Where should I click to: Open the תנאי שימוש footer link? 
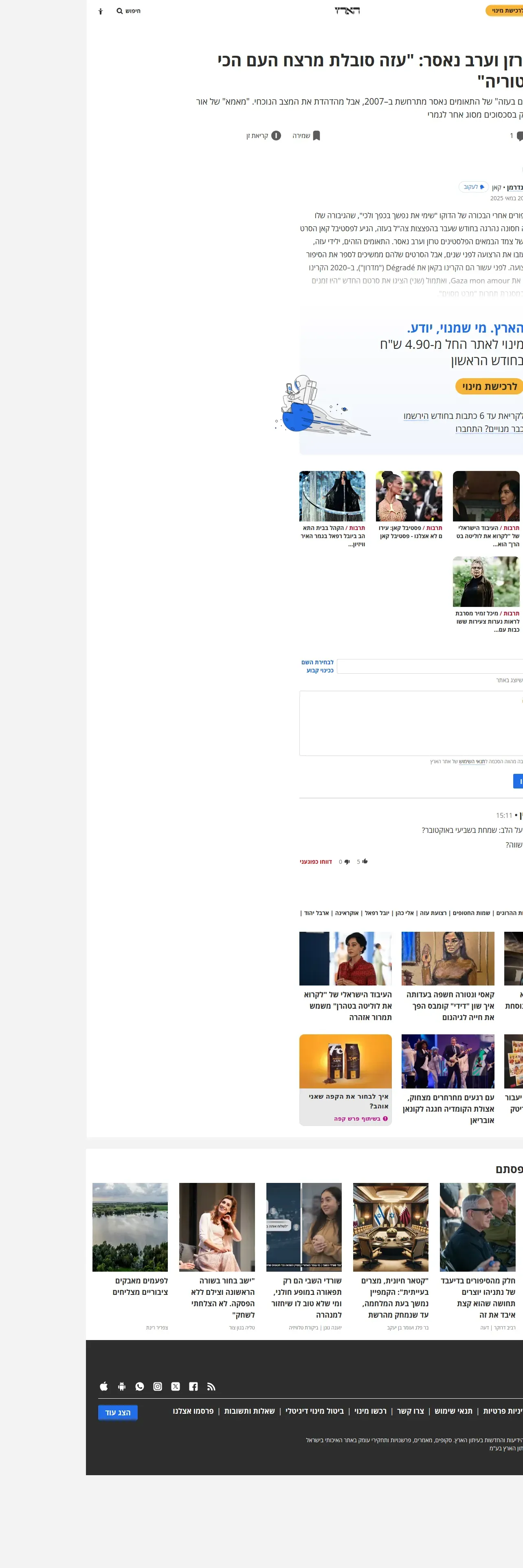coord(454,1411)
